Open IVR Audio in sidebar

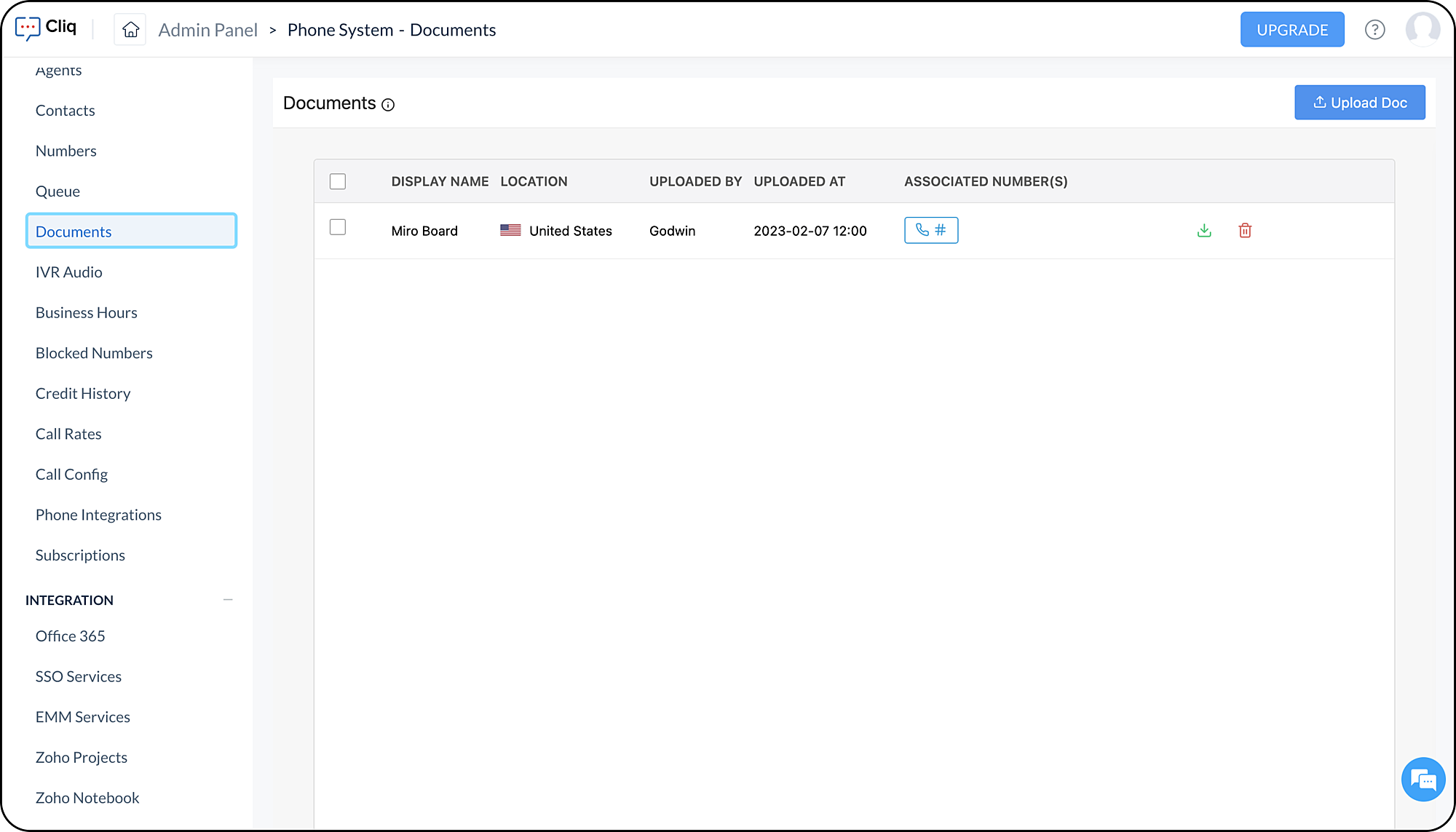(68, 272)
